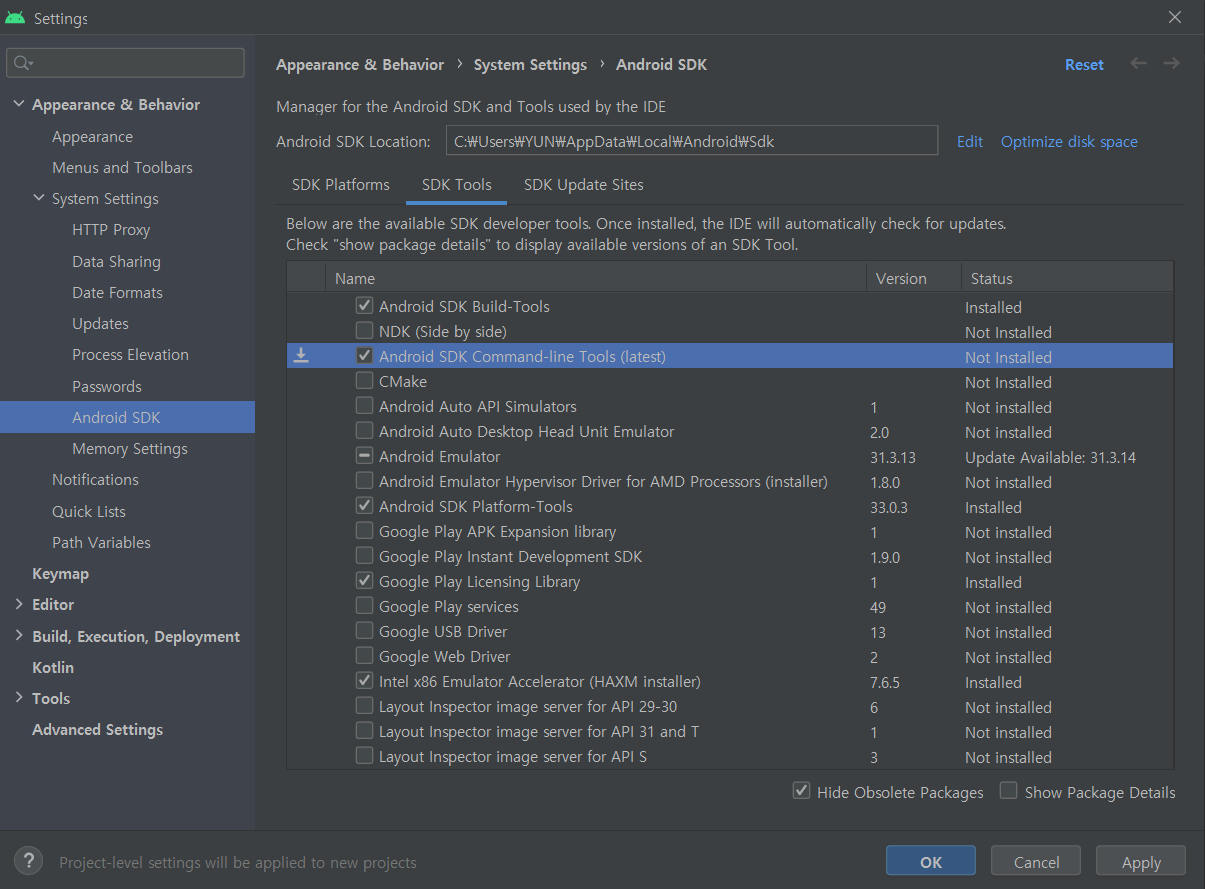Toggle the Android Emulator checkbox
Image resolution: width=1205 pixels, height=889 pixels.
click(x=365, y=456)
